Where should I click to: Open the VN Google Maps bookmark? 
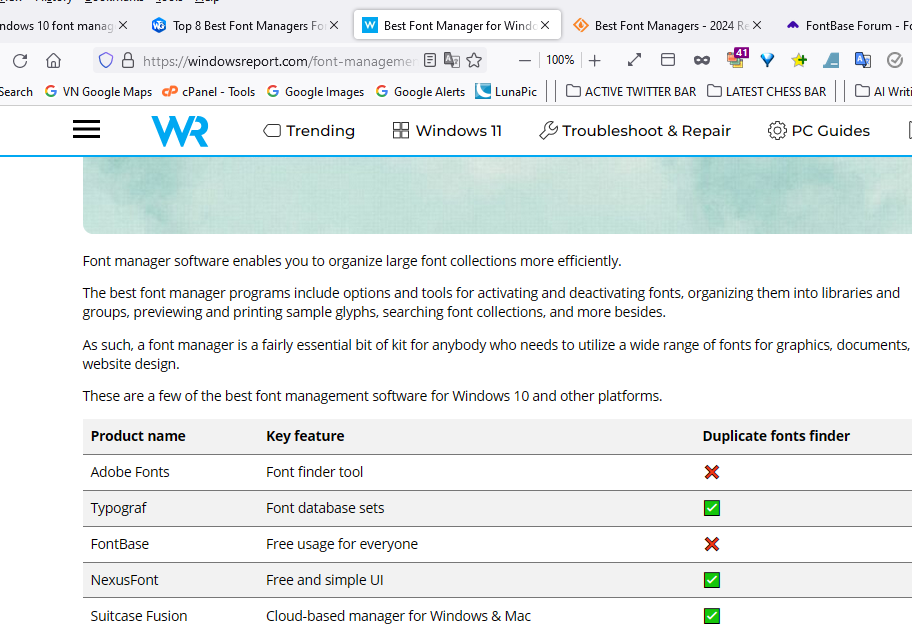coord(98,91)
